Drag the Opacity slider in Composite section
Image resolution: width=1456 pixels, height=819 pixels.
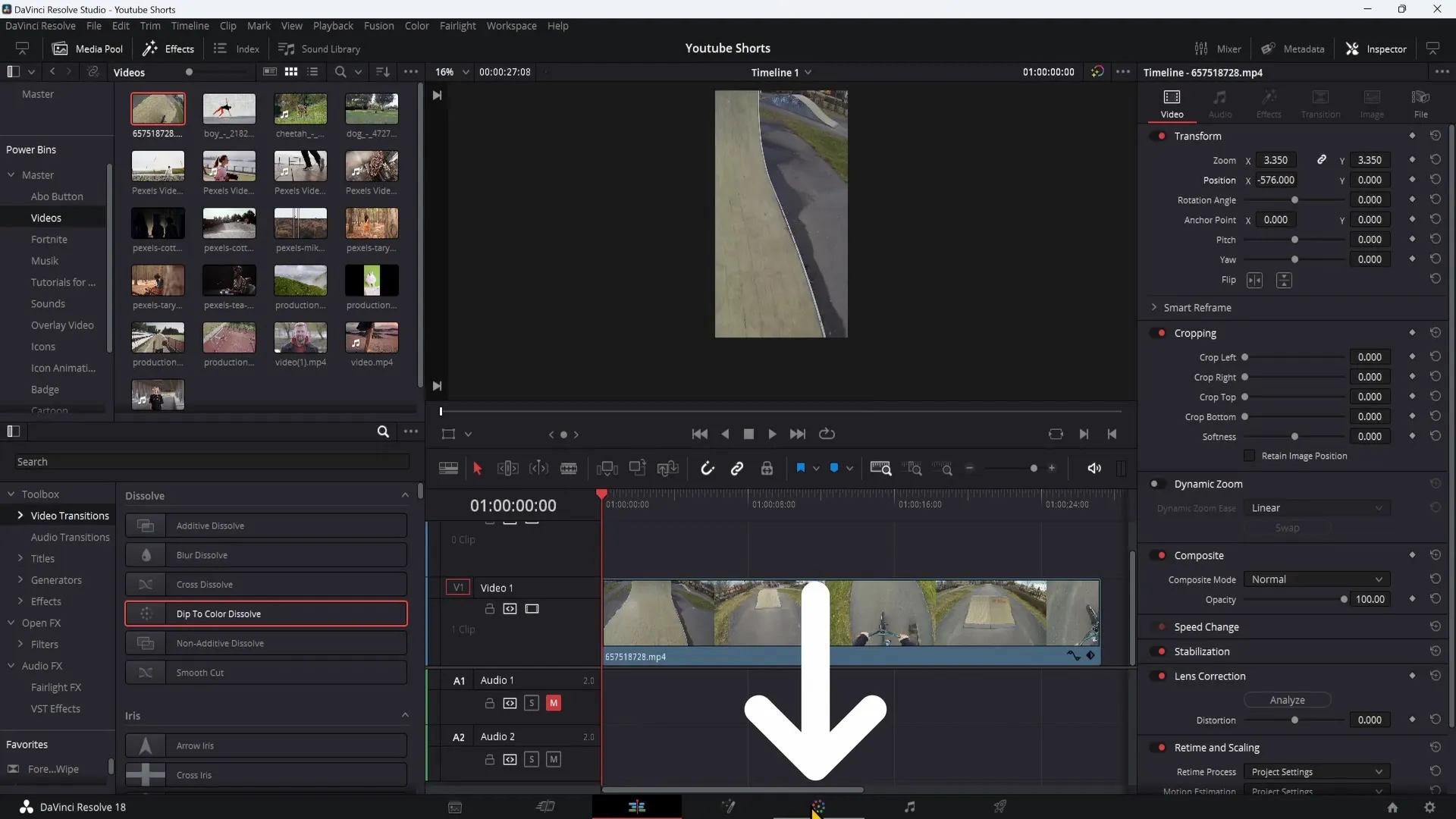click(1344, 599)
